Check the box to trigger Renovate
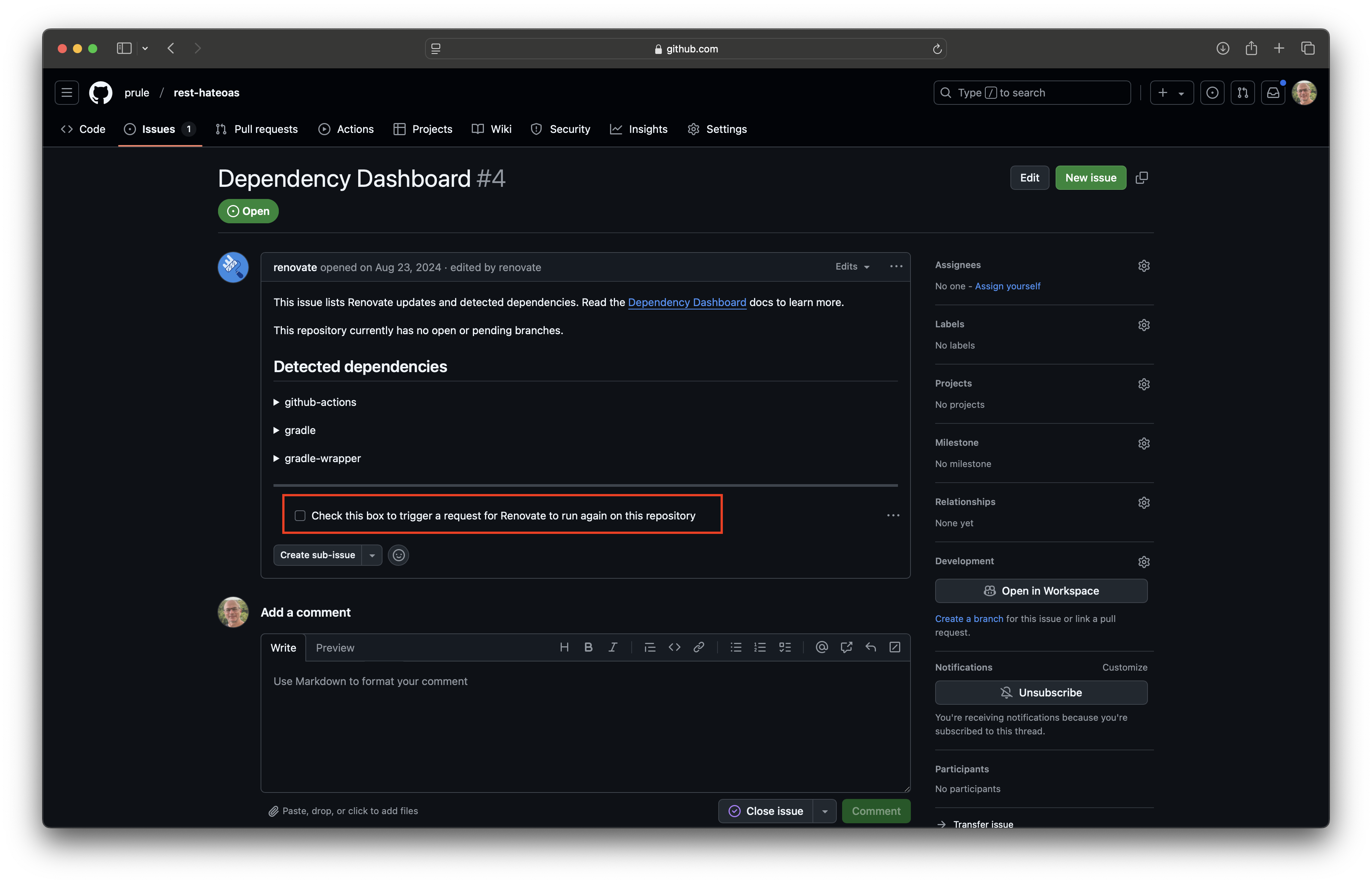 [x=300, y=515]
